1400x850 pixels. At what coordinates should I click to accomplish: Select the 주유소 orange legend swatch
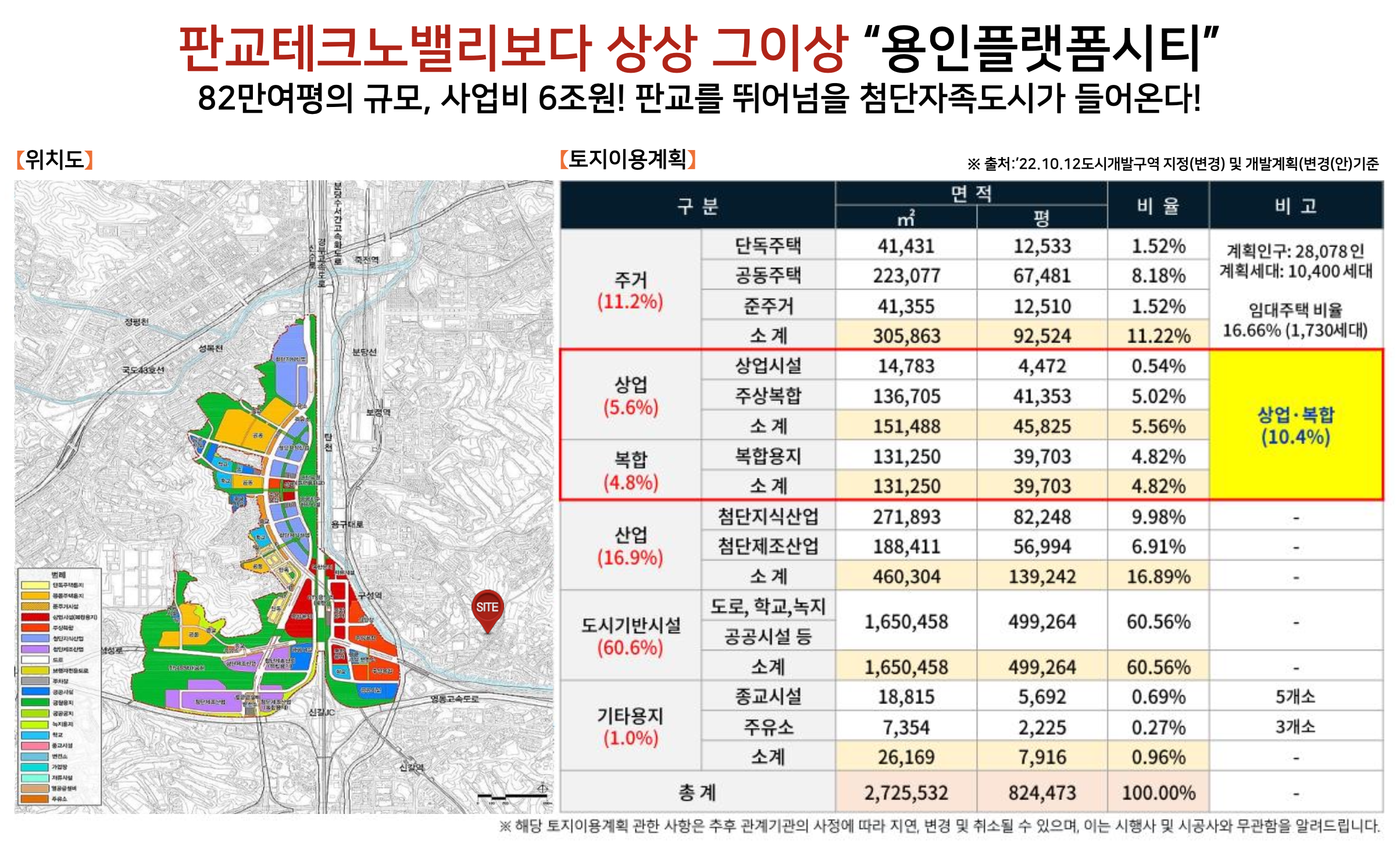(34, 799)
